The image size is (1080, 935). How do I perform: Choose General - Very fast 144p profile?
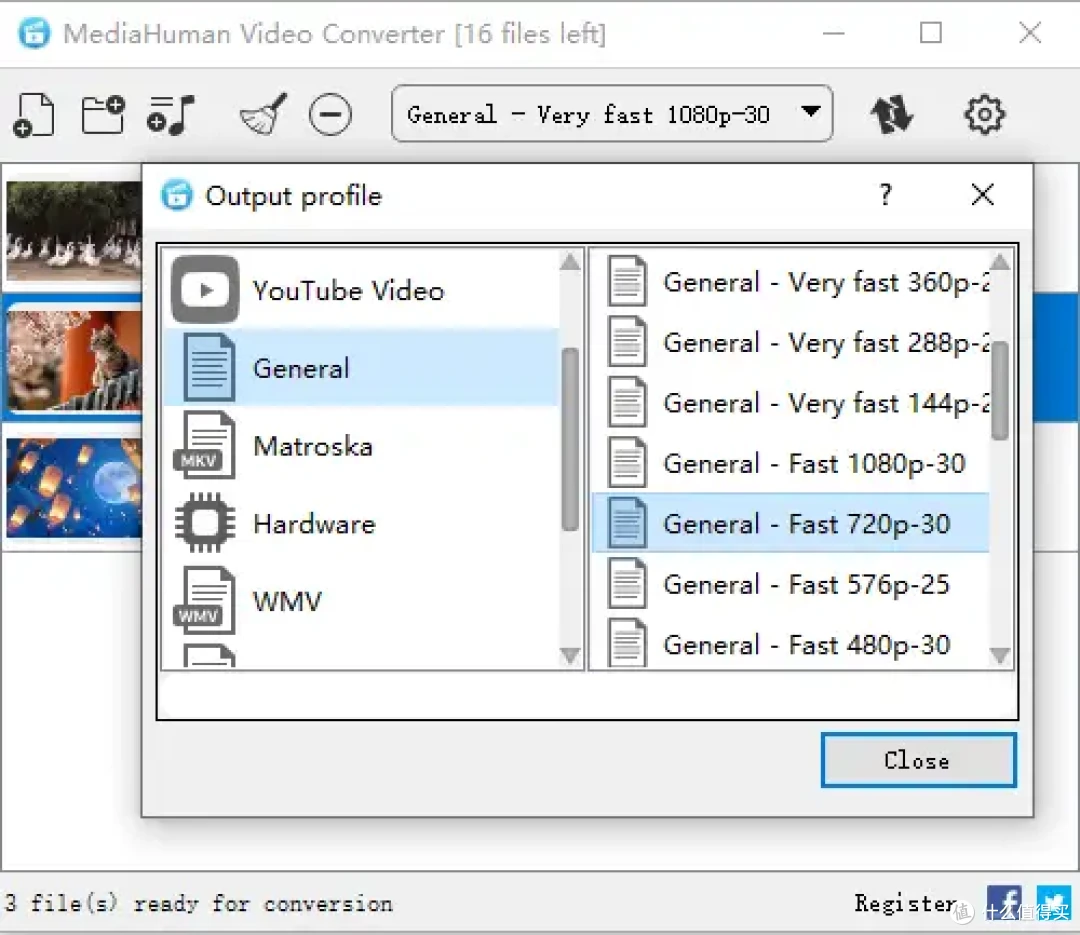click(x=791, y=403)
